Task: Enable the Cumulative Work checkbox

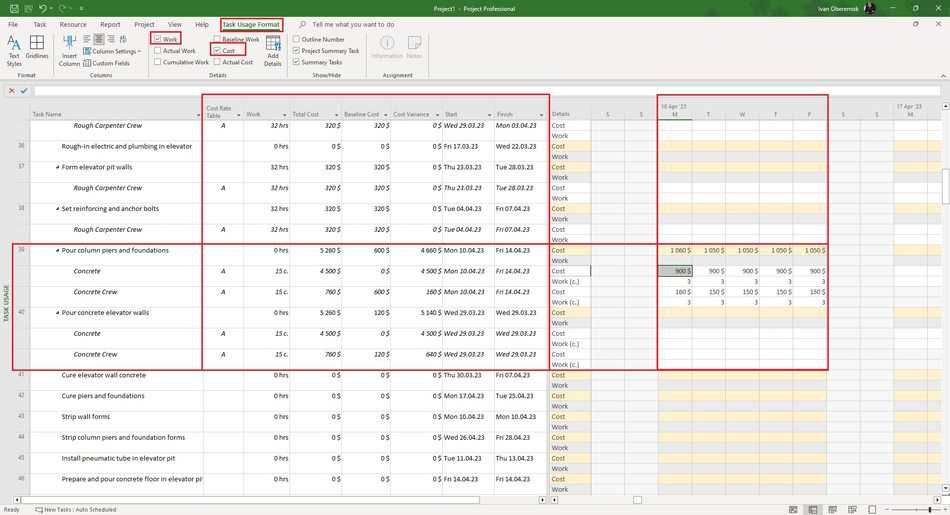Action: tap(158, 62)
